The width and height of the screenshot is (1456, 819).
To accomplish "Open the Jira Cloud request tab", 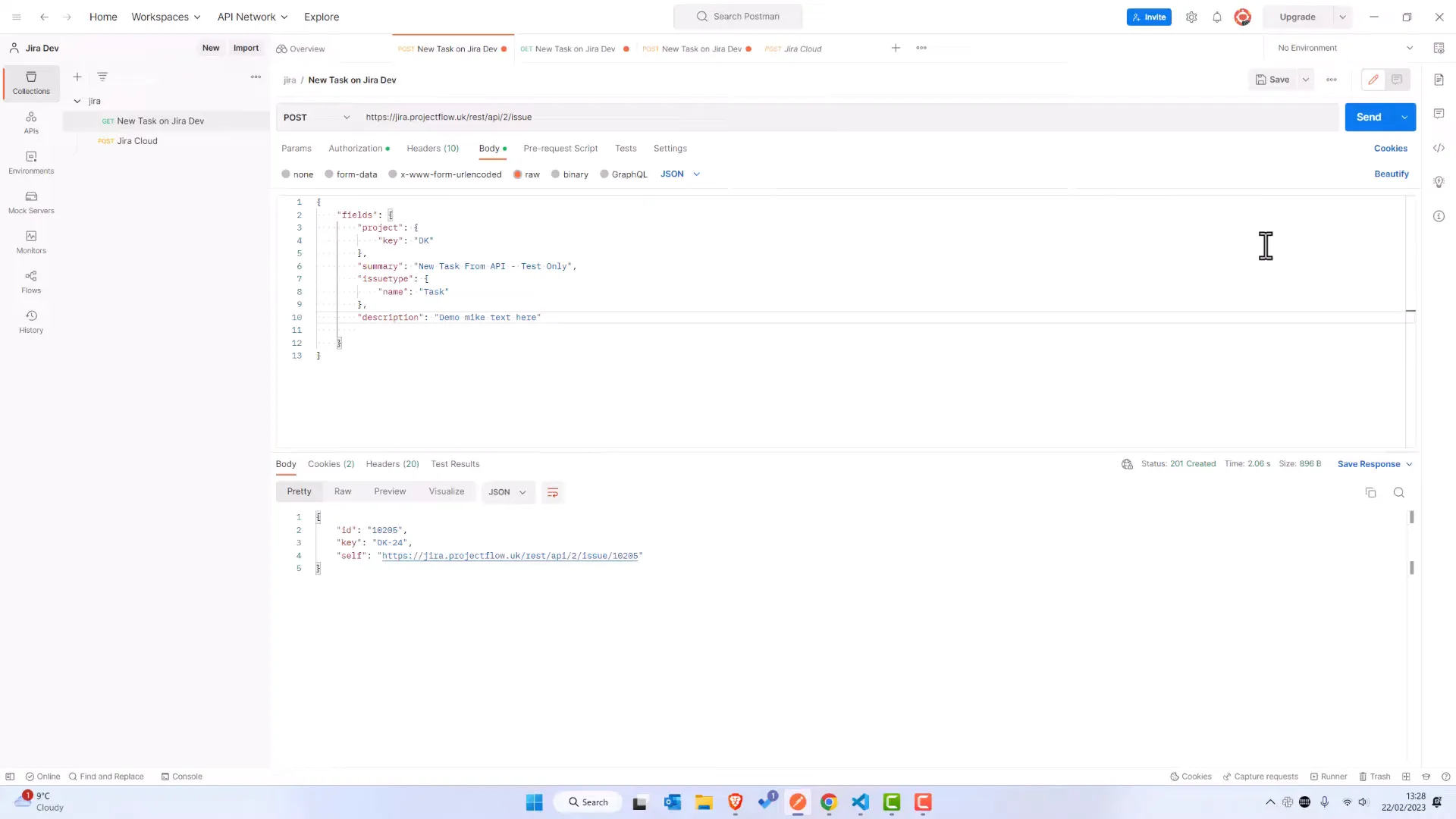I will tap(793, 49).
